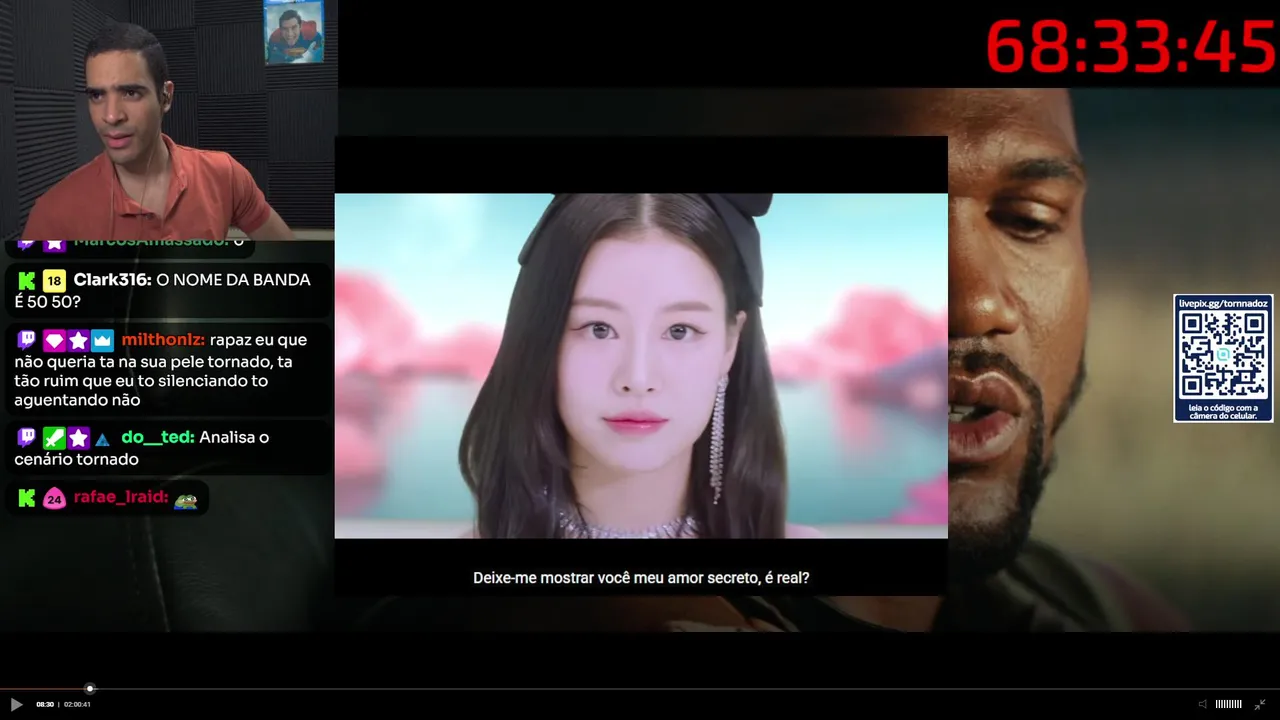Viewport: 1280px width, 720px height.
Task: Click the total duration 02:00:41
Action: (x=77, y=704)
